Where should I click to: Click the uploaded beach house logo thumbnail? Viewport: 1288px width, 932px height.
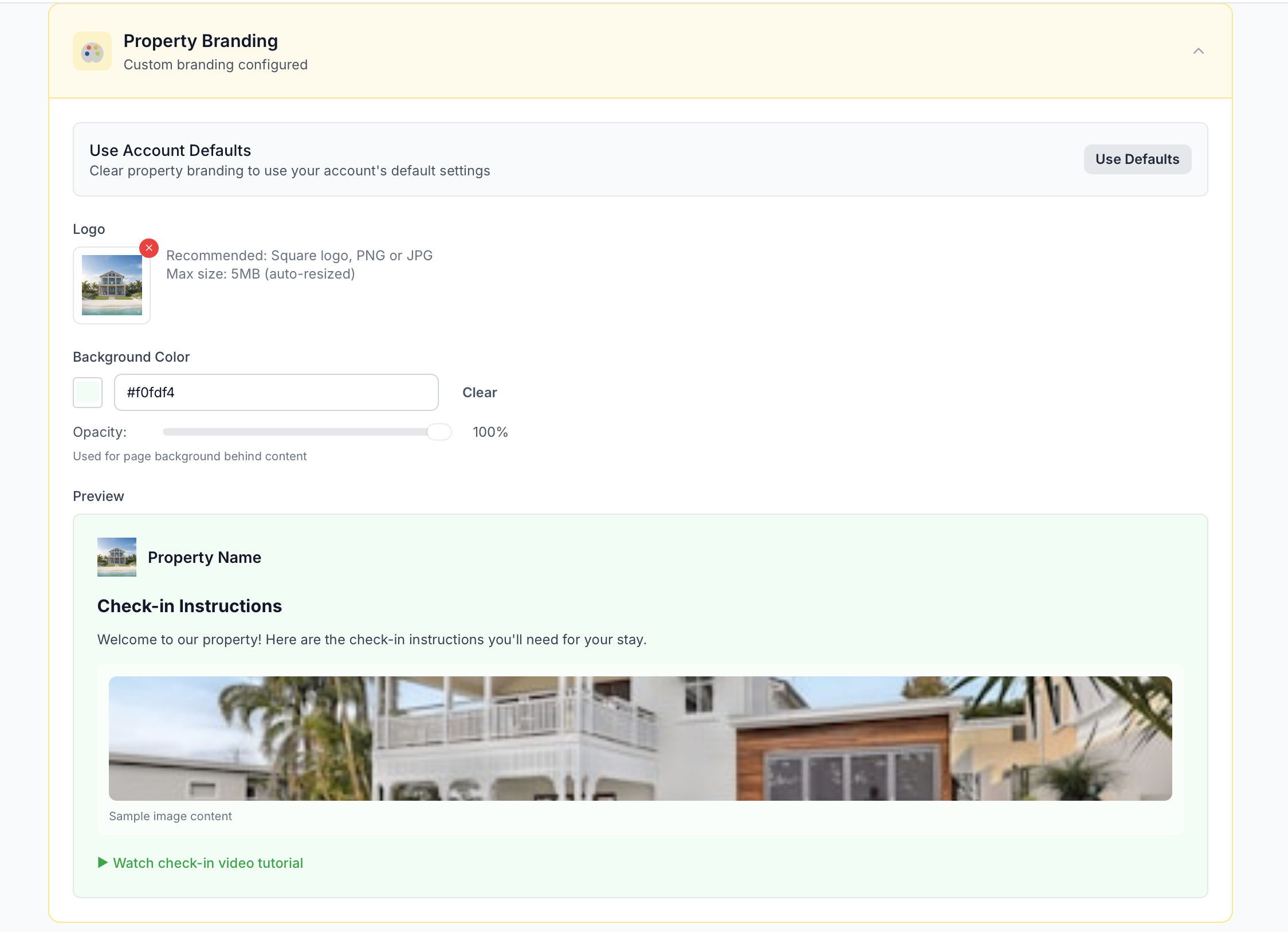click(x=112, y=285)
